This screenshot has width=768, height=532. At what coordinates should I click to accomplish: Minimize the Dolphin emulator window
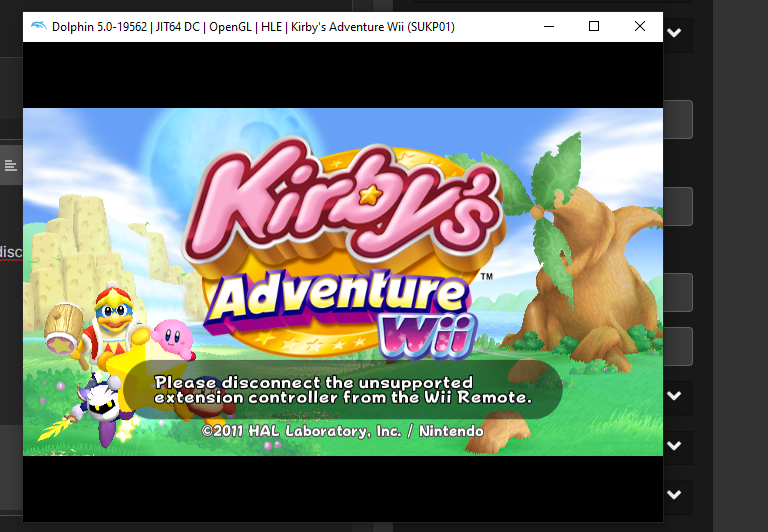tap(549, 26)
